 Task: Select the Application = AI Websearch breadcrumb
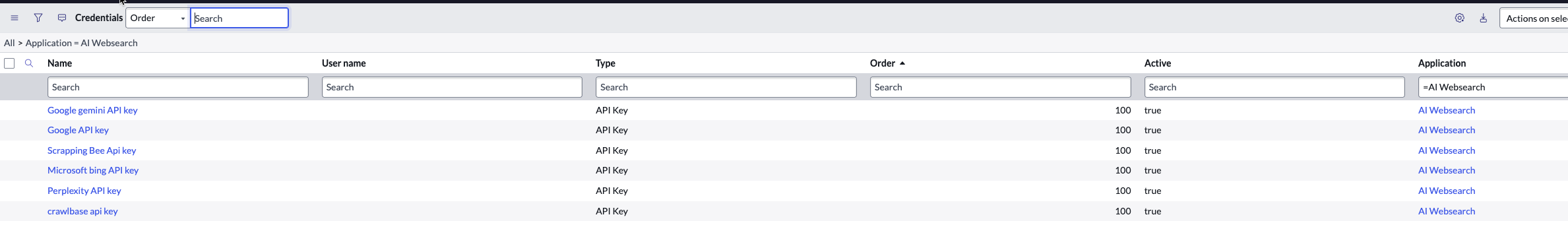[x=82, y=43]
